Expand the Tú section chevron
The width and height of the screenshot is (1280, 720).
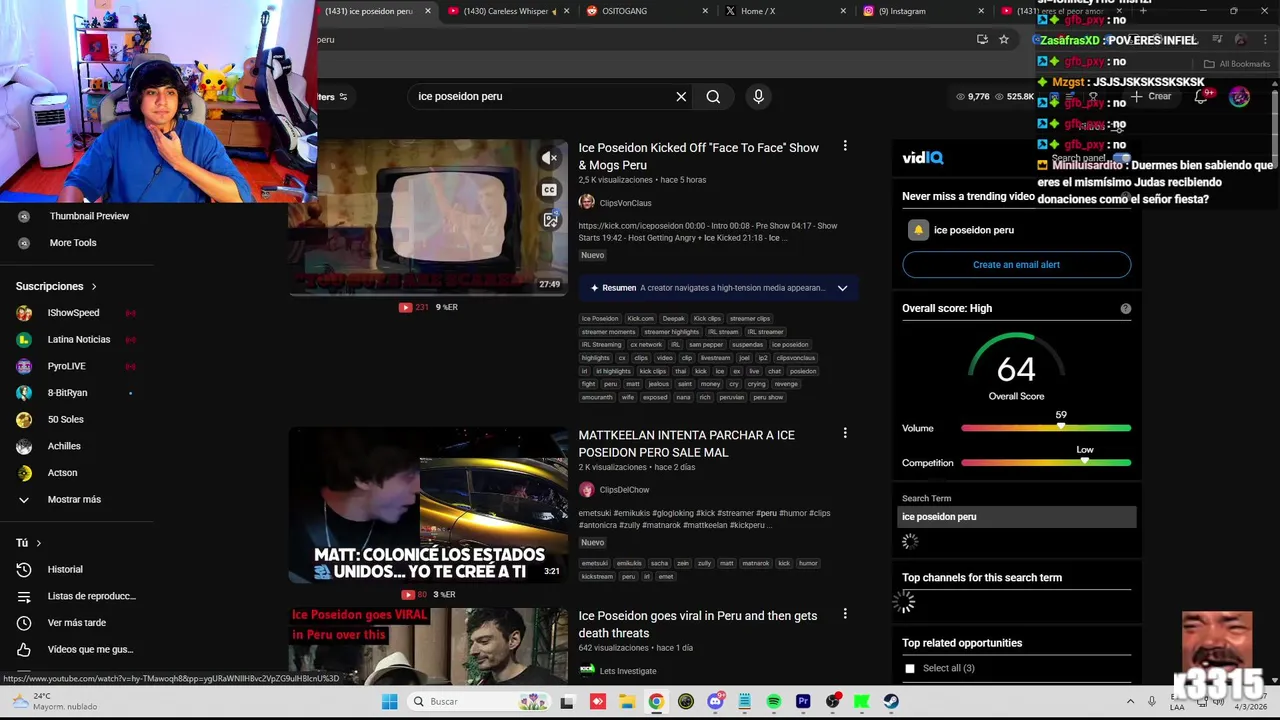click(38, 543)
